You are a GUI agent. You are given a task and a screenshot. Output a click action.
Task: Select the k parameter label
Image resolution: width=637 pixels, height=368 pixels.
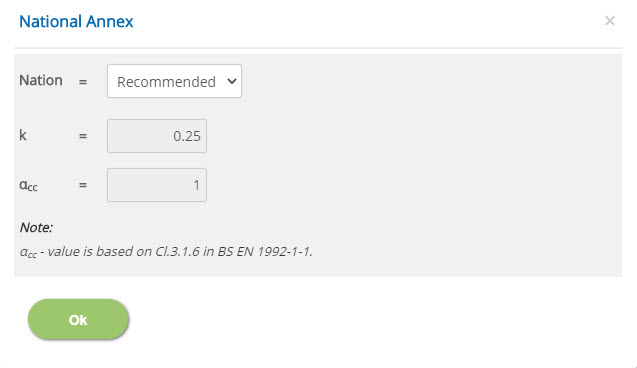pyautogui.click(x=23, y=135)
